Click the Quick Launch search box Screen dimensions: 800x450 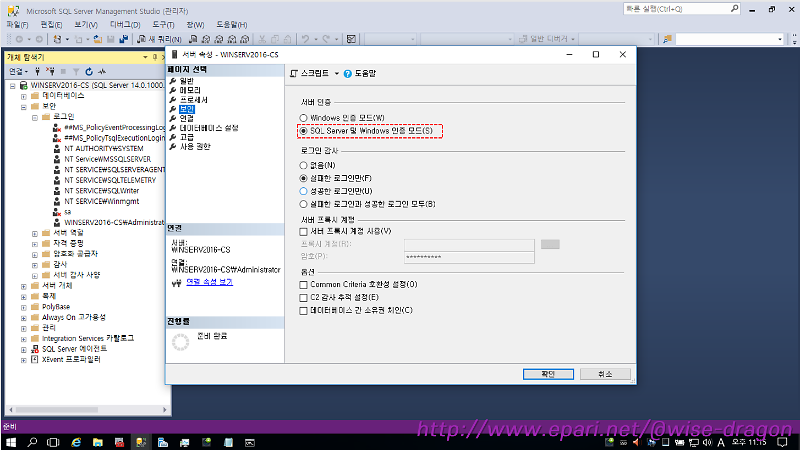click(x=681, y=9)
